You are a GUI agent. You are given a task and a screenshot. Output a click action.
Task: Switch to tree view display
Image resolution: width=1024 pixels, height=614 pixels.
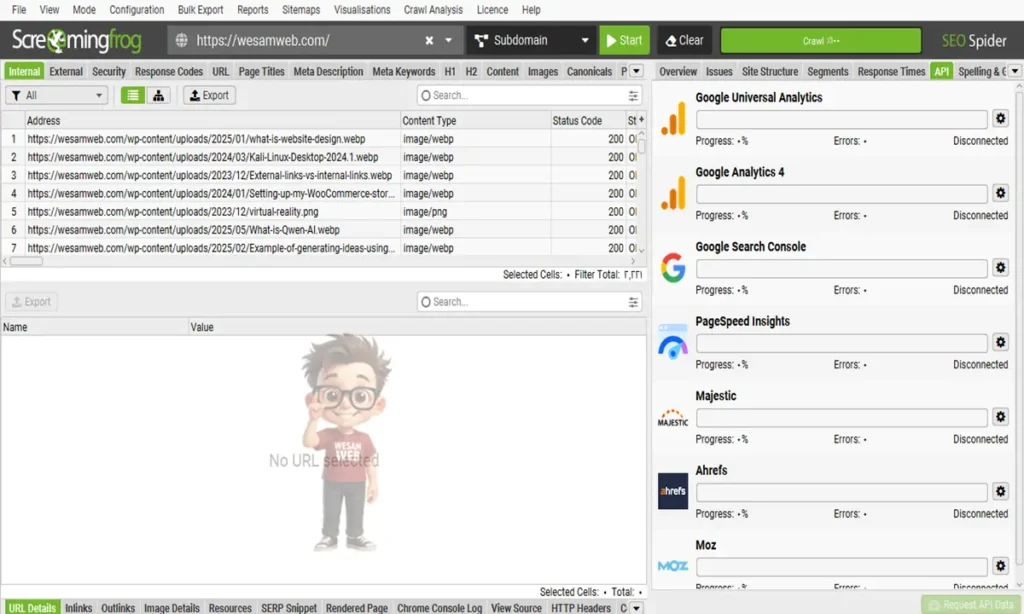(158, 95)
